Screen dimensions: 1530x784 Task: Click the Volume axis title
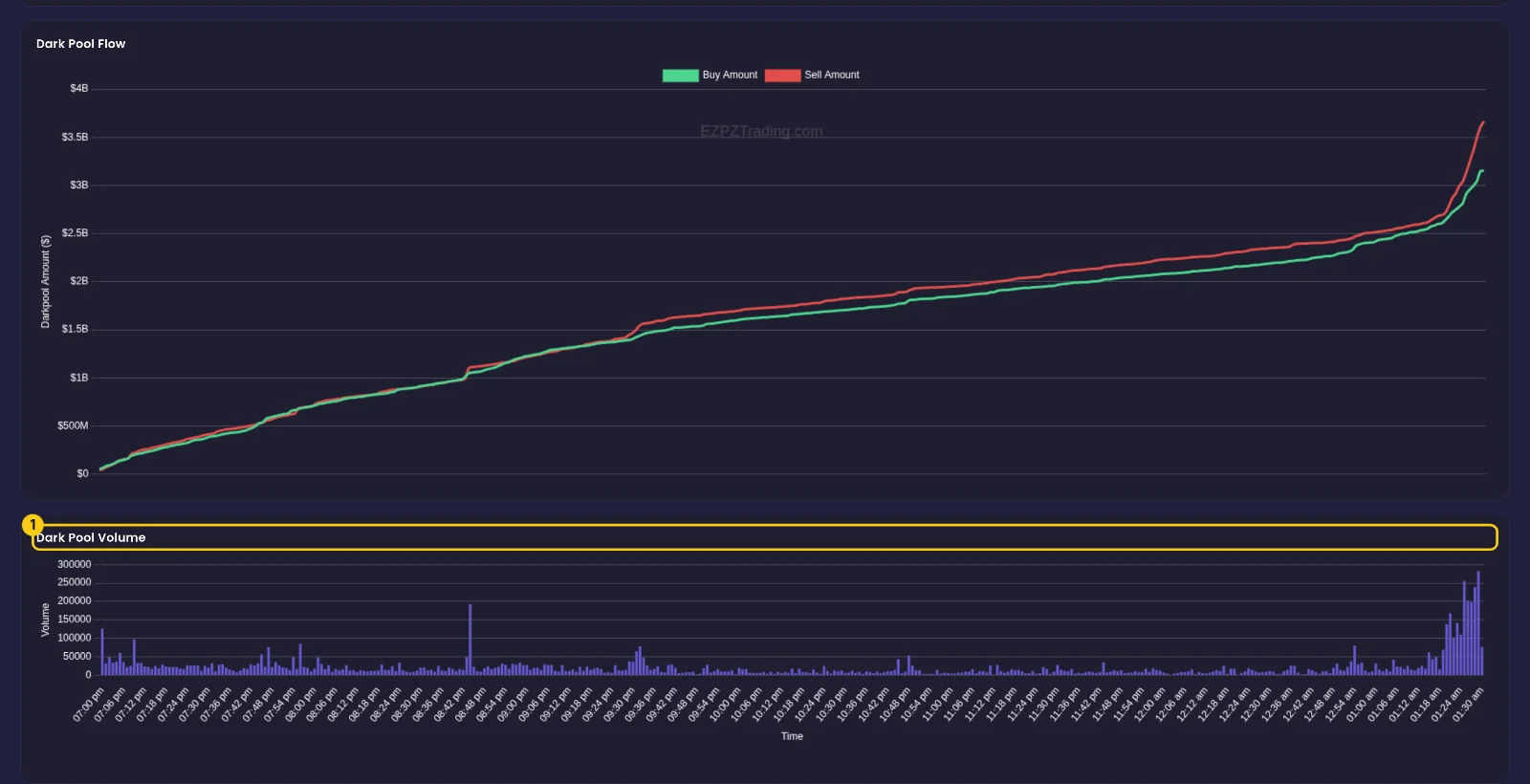point(45,620)
